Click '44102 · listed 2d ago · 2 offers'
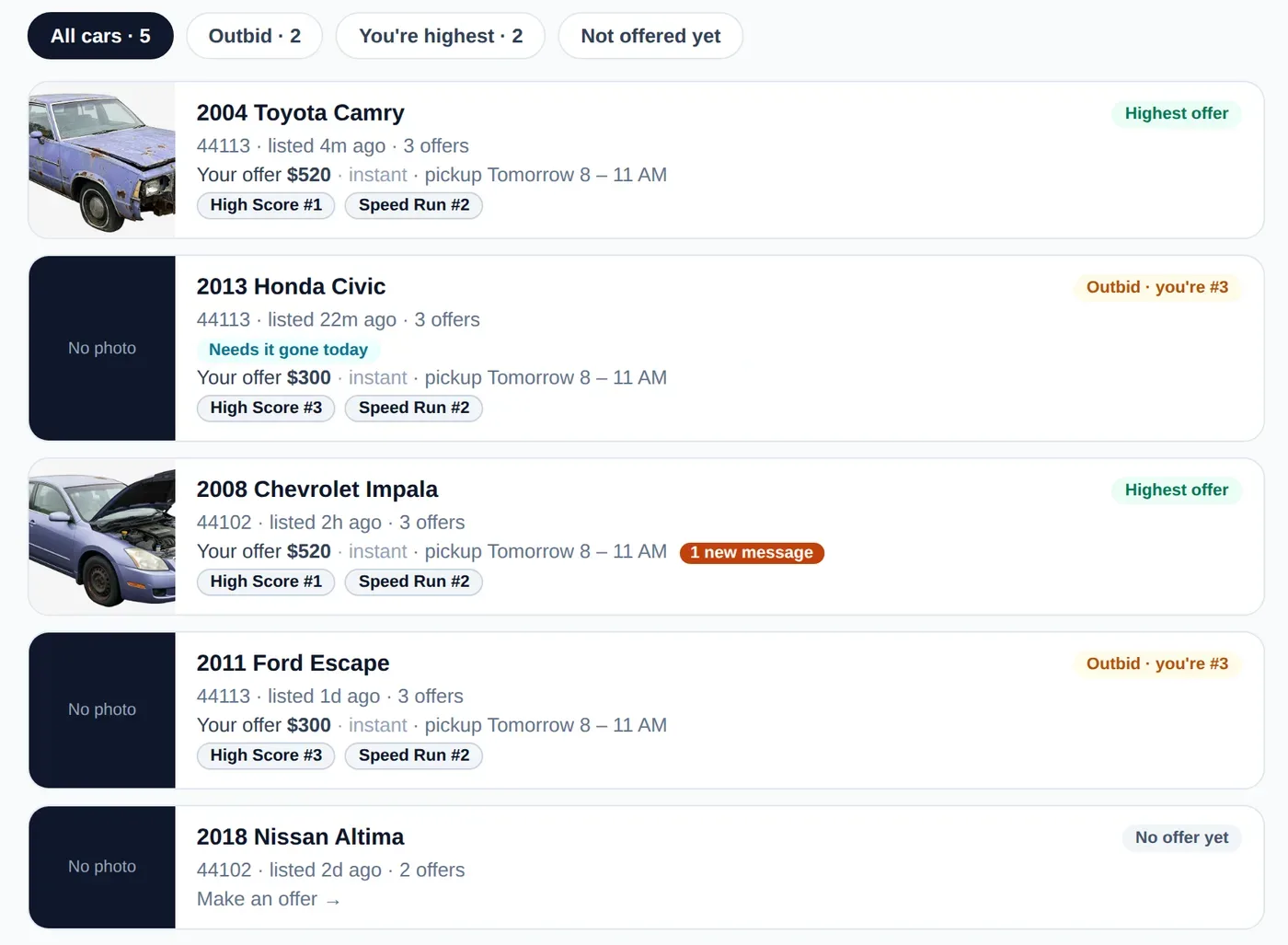Image resolution: width=1288 pixels, height=945 pixels. pyautogui.click(x=331, y=870)
